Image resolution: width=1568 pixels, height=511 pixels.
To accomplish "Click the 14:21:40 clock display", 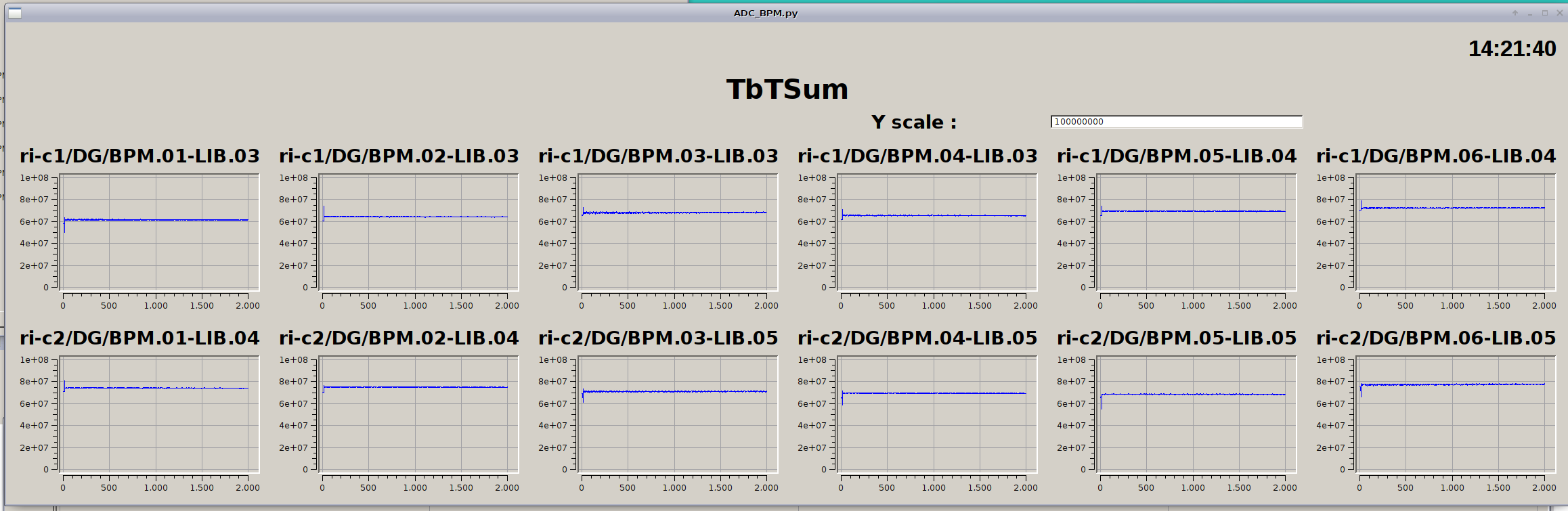I will [x=1512, y=49].
